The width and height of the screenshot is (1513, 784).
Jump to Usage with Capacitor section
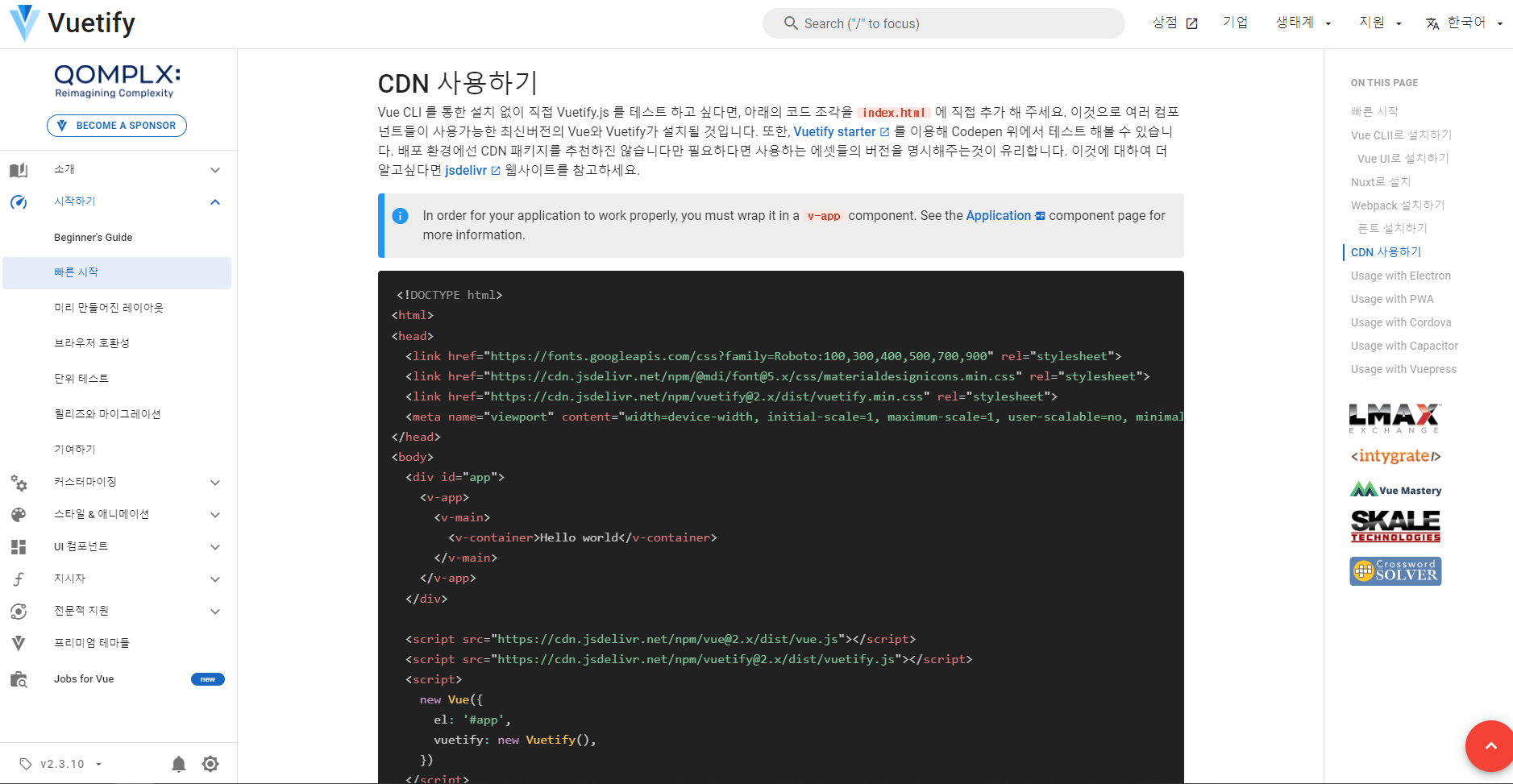(x=1404, y=346)
